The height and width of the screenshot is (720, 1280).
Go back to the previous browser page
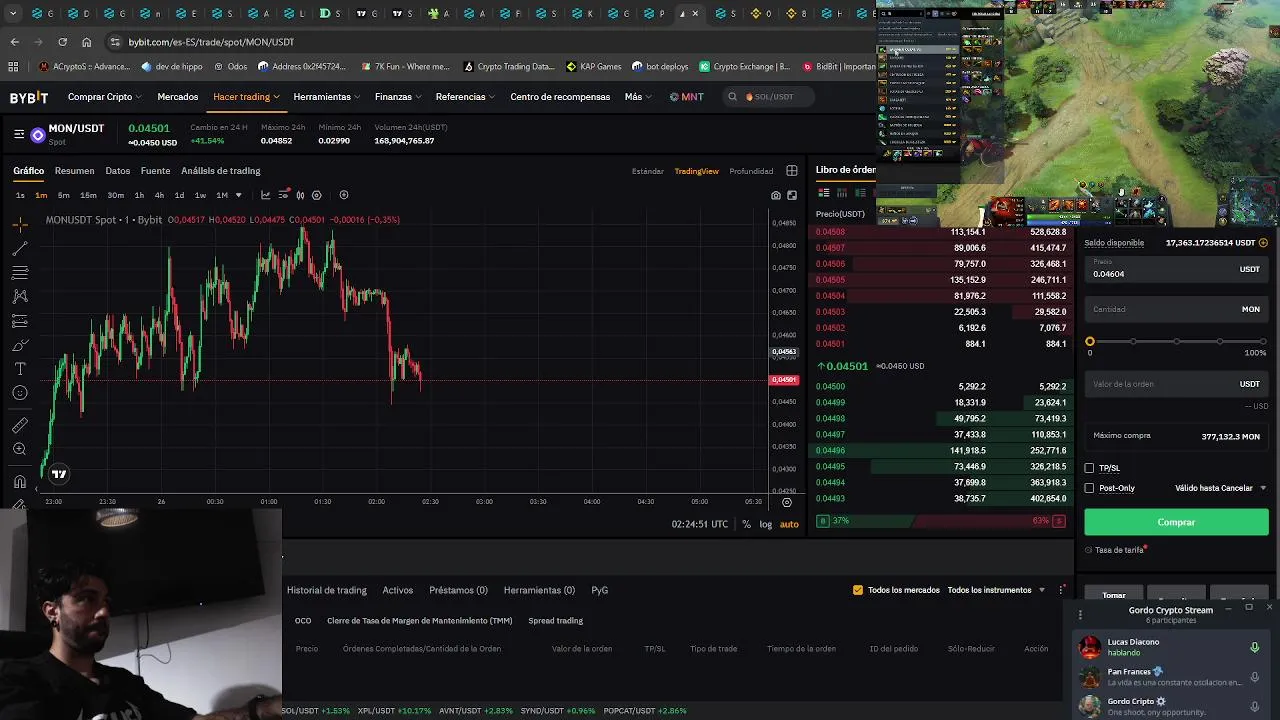coord(14,42)
